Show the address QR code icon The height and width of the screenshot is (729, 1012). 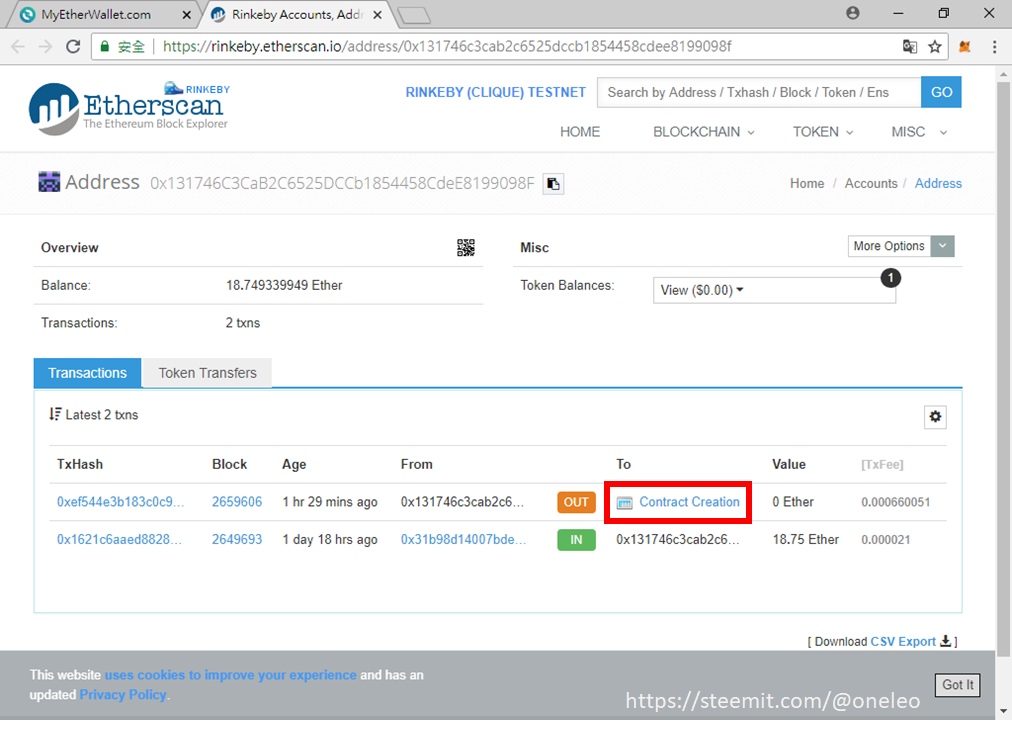pos(466,248)
